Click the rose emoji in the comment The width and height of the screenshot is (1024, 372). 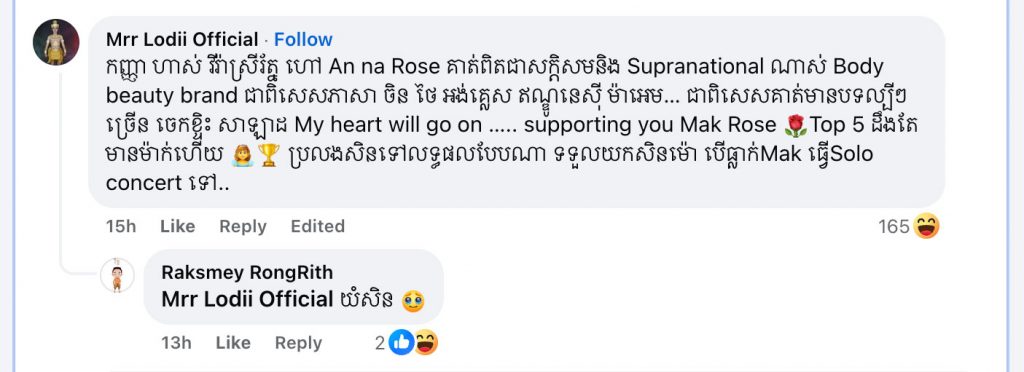(x=796, y=126)
